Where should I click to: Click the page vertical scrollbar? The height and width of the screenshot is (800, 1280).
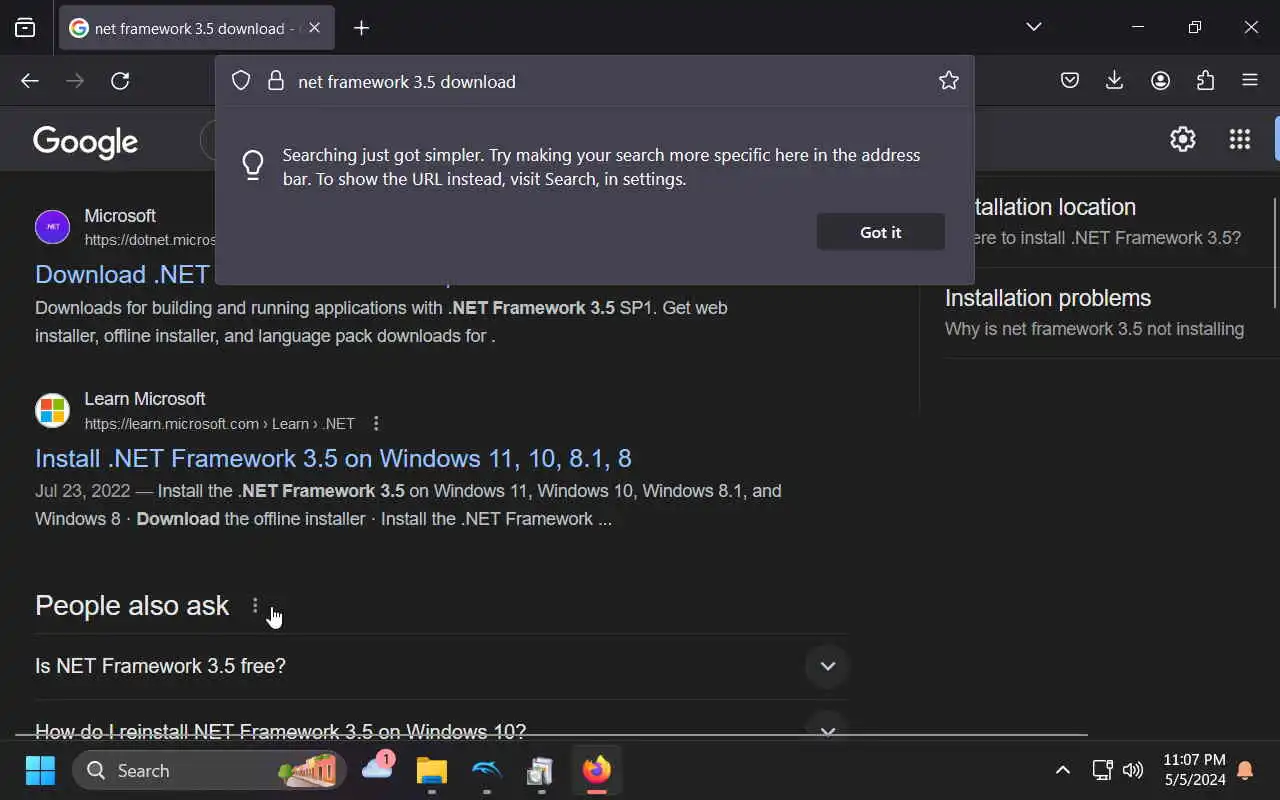pos(1275,253)
